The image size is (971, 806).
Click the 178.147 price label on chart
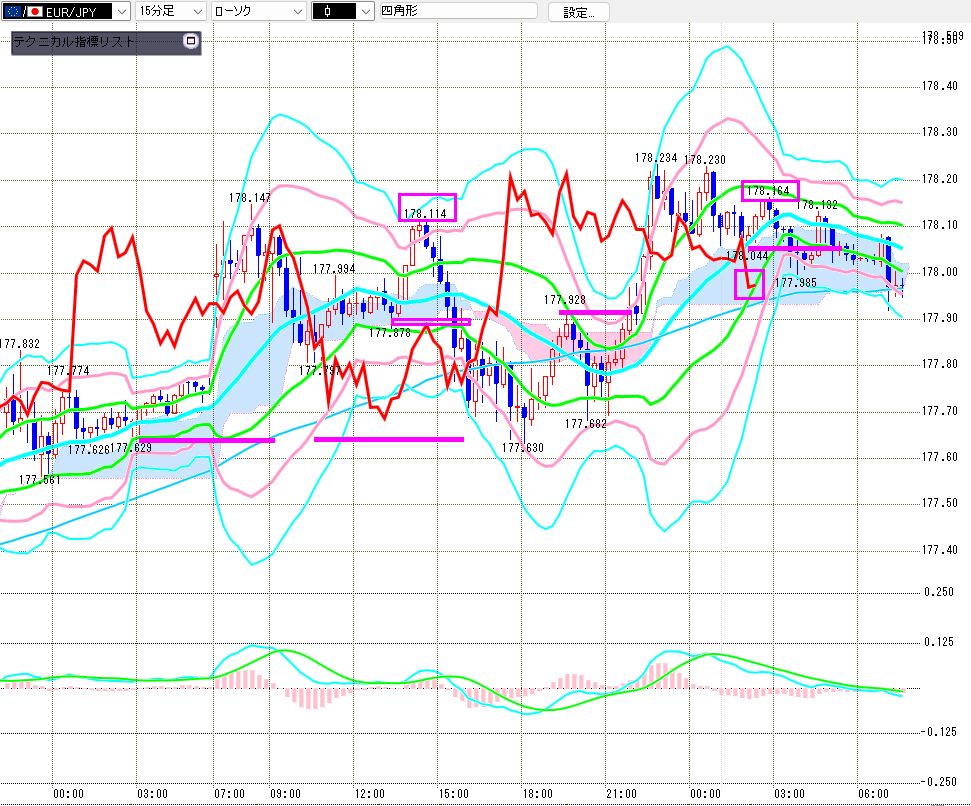(249, 198)
